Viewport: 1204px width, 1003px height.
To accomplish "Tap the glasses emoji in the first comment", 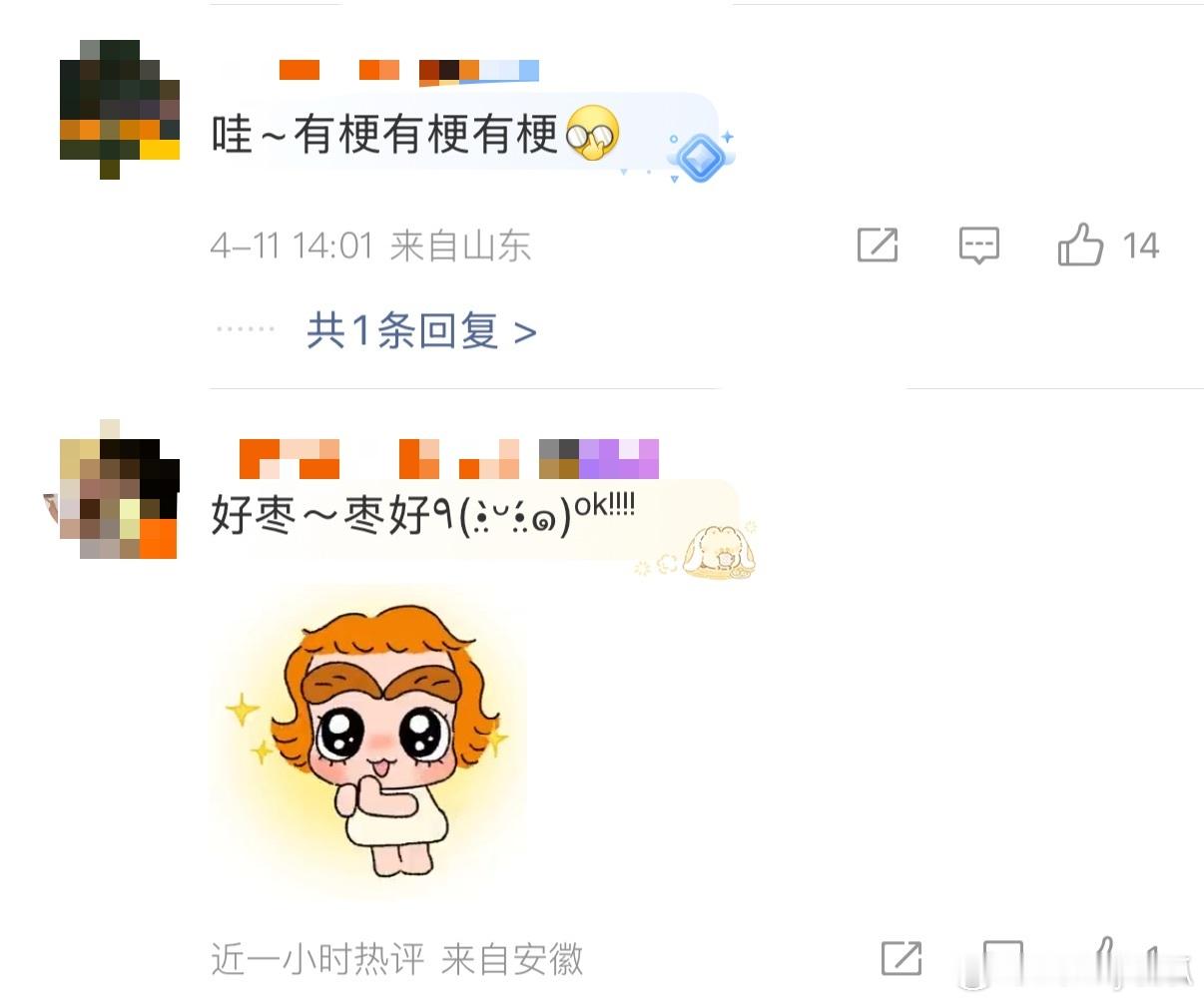I will 593,134.
